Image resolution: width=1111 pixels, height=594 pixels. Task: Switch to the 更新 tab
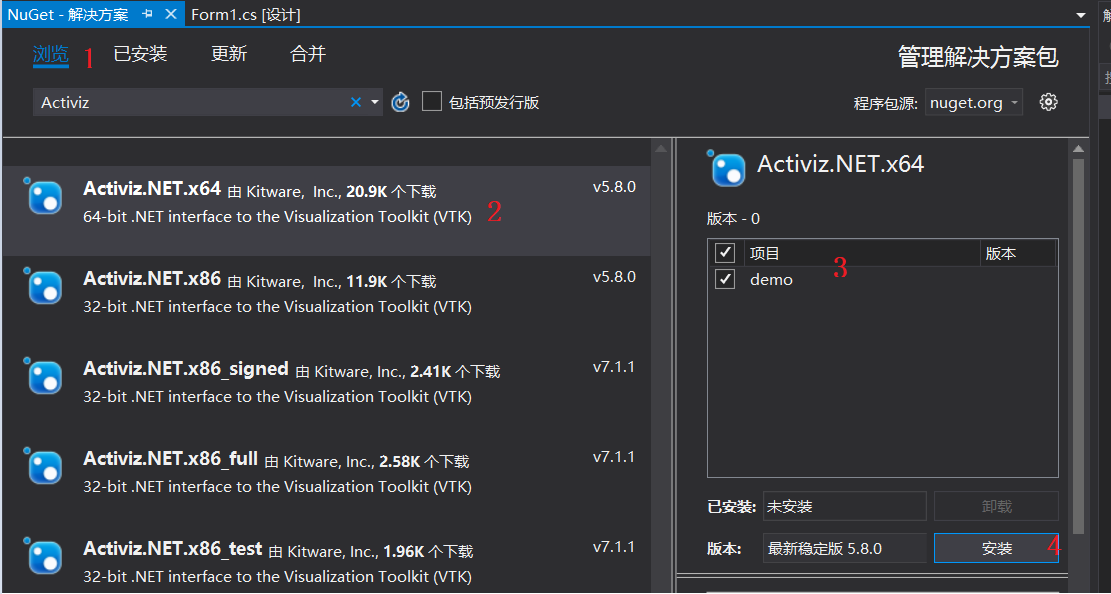[x=229, y=54]
